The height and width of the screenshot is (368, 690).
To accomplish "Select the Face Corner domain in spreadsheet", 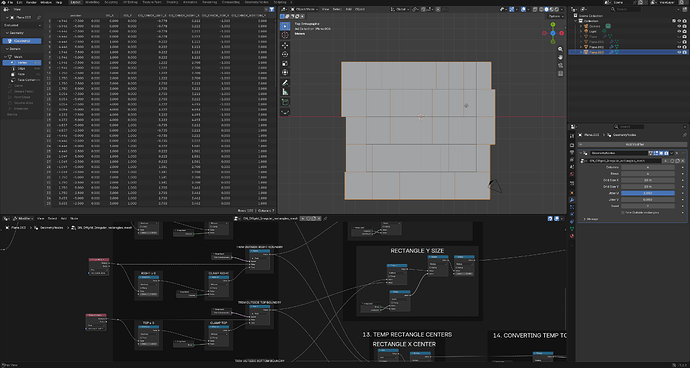I will tap(22, 80).
